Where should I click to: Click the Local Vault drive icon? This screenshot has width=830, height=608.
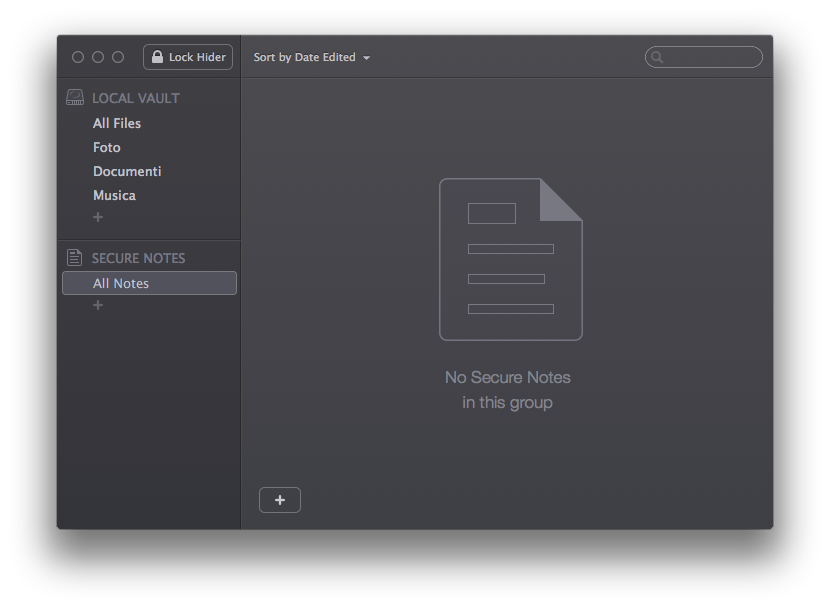coord(75,97)
